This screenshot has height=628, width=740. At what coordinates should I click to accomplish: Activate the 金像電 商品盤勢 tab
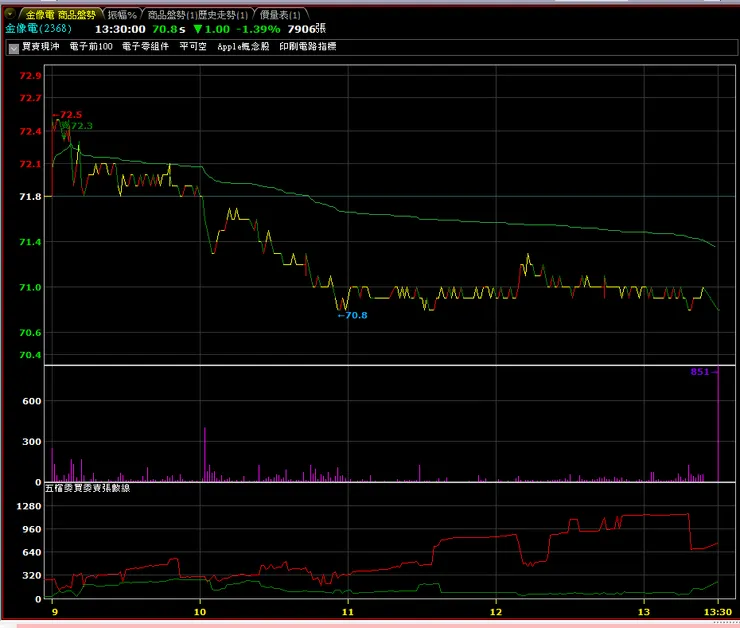tap(61, 15)
